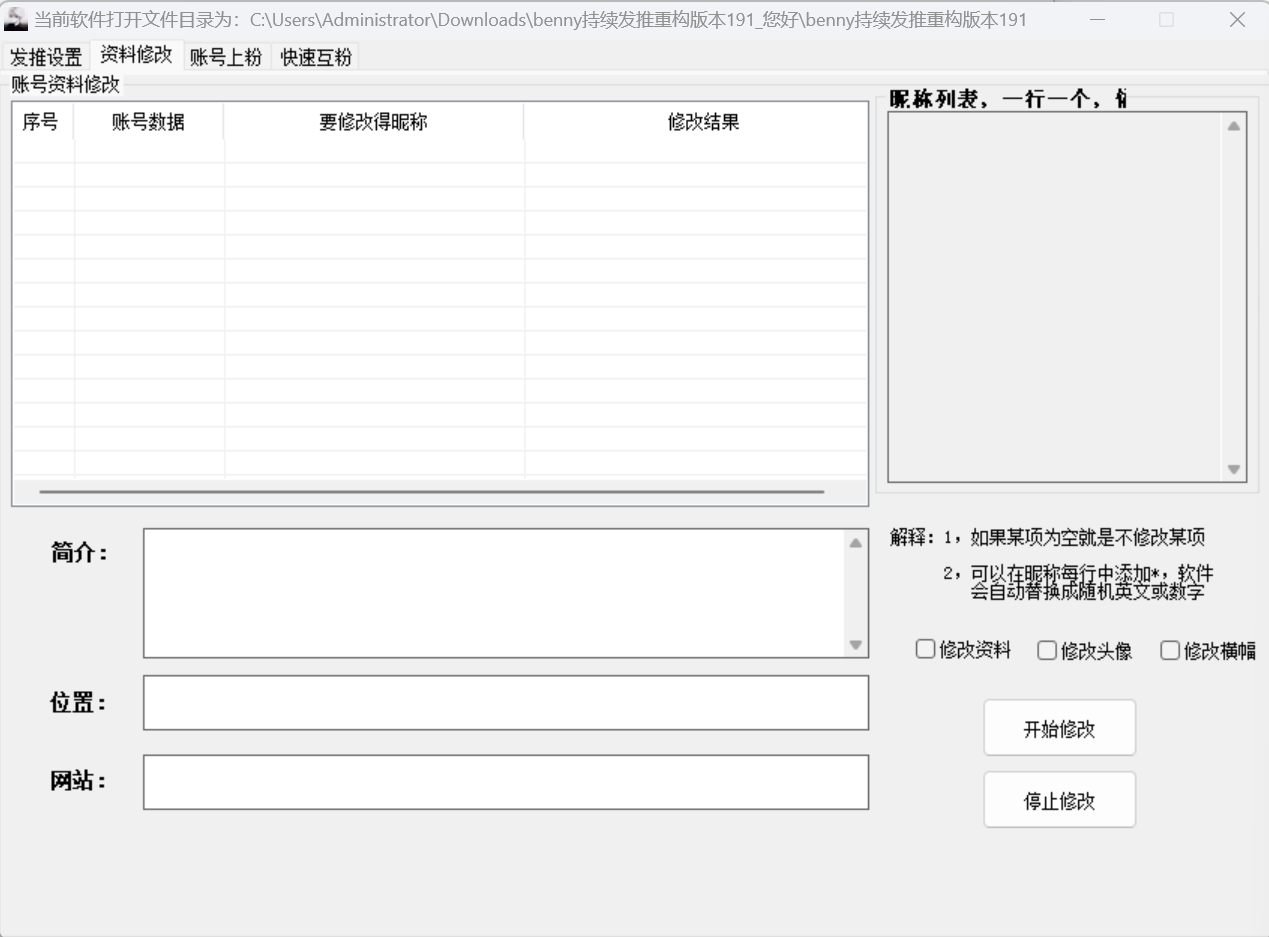
Task: Enable the 修改资料 checkbox
Action: coord(925,650)
